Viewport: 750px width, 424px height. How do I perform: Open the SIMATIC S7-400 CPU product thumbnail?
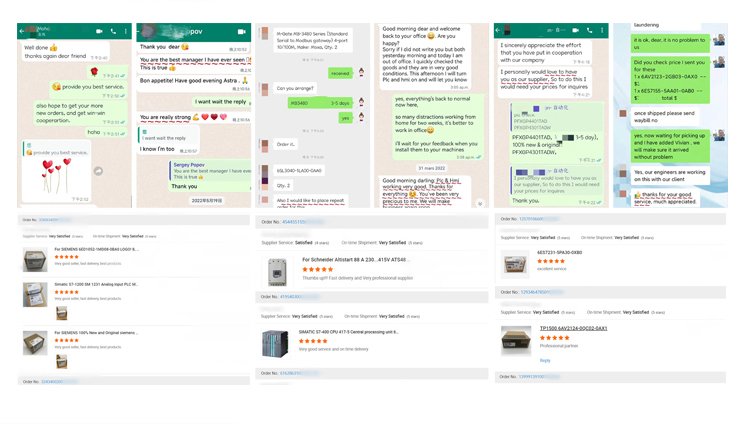[275, 344]
